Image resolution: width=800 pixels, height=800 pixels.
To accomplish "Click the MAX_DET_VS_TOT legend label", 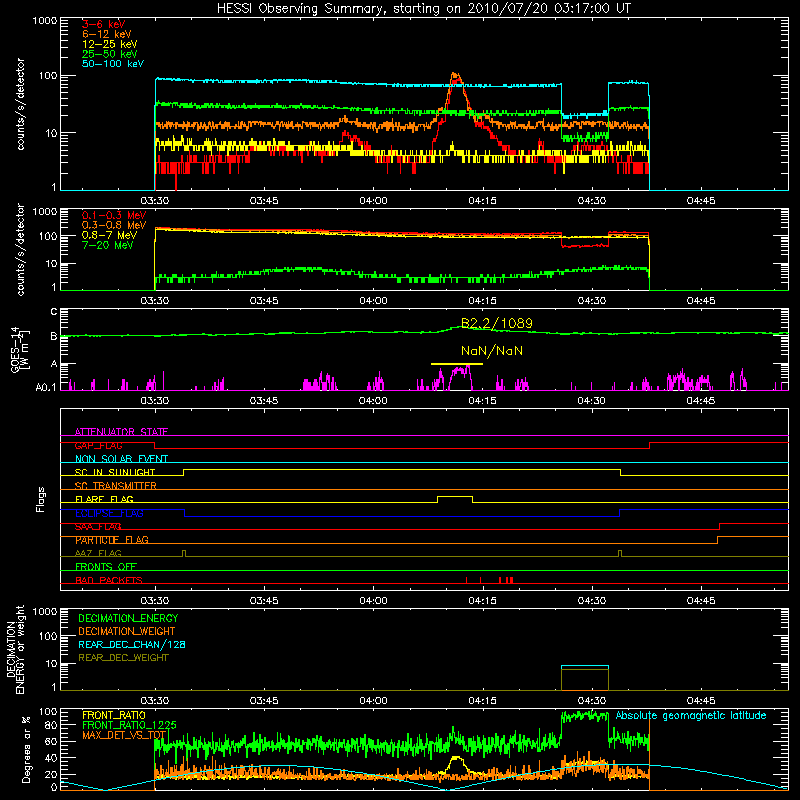I will click(124, 735).
